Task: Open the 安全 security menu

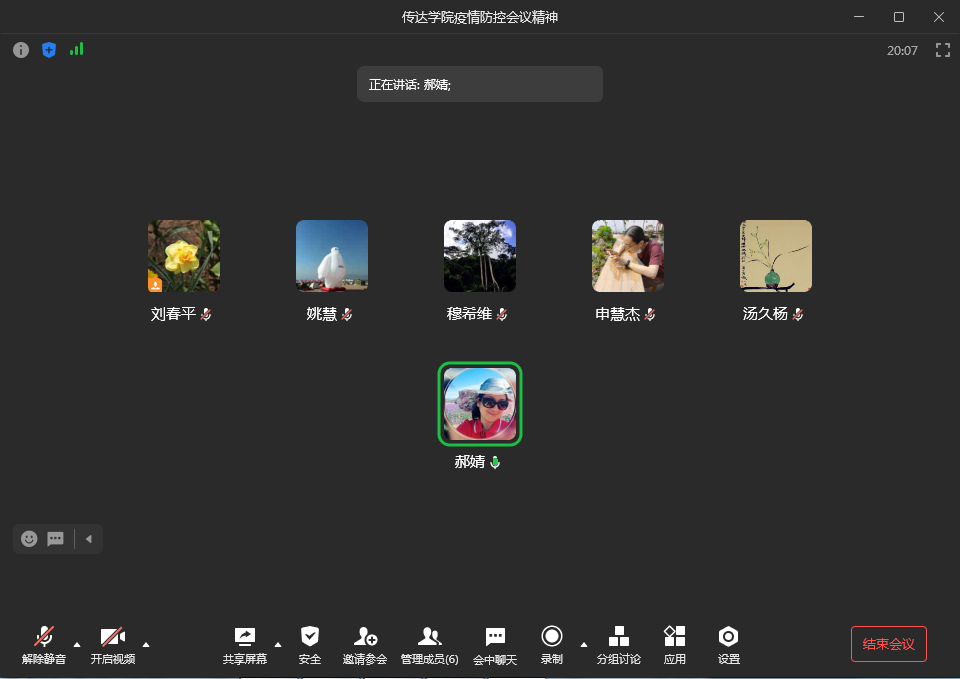Action: pos(310,645)
